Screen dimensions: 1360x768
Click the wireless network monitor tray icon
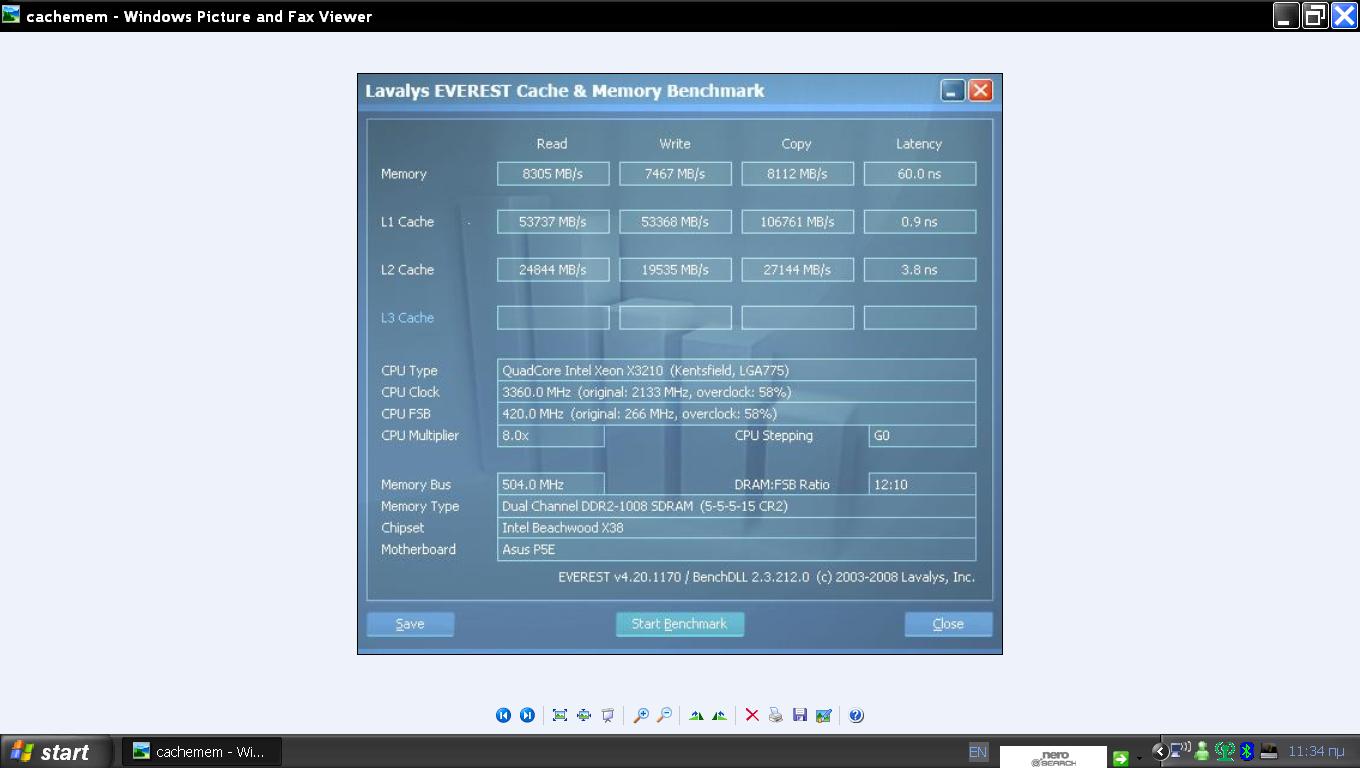pos(1180,749)
